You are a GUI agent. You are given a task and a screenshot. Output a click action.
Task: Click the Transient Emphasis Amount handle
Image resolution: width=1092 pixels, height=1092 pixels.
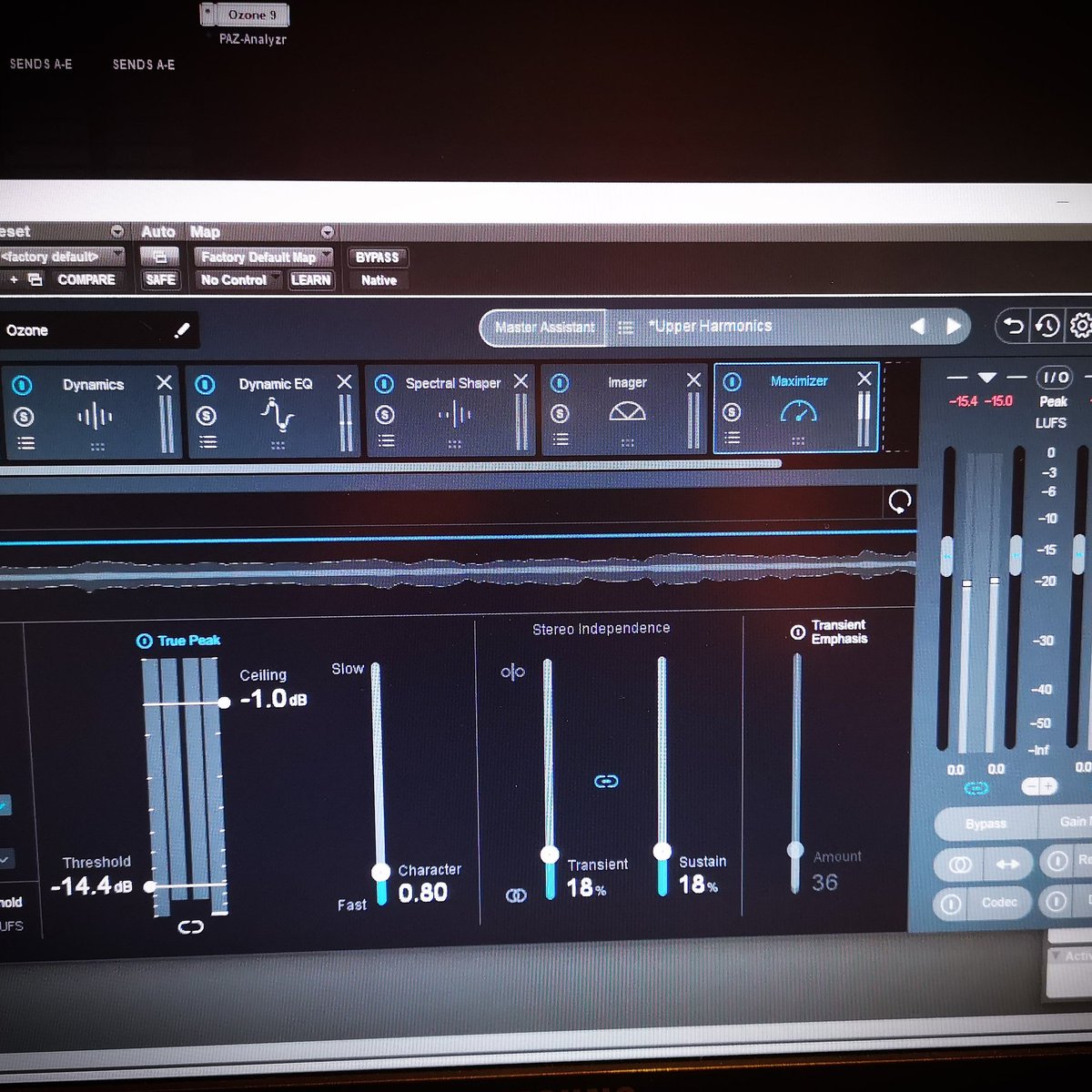[796, 850]
